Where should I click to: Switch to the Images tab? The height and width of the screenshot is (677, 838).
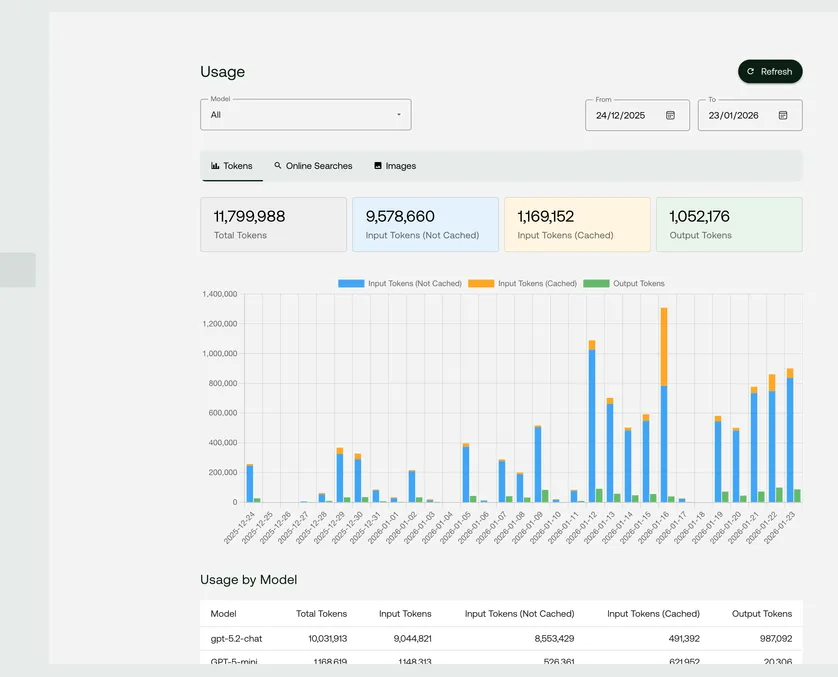(x=400, y=166)
